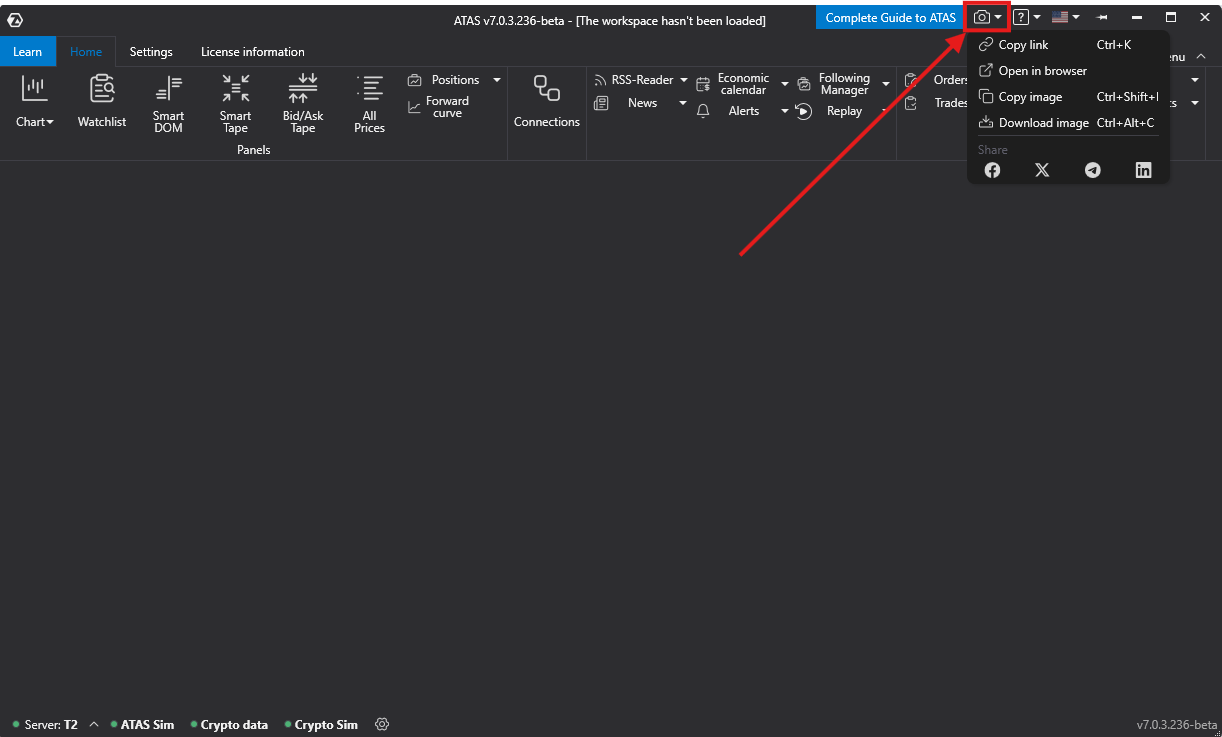Click the US flag language icon

coord(1060,18)
